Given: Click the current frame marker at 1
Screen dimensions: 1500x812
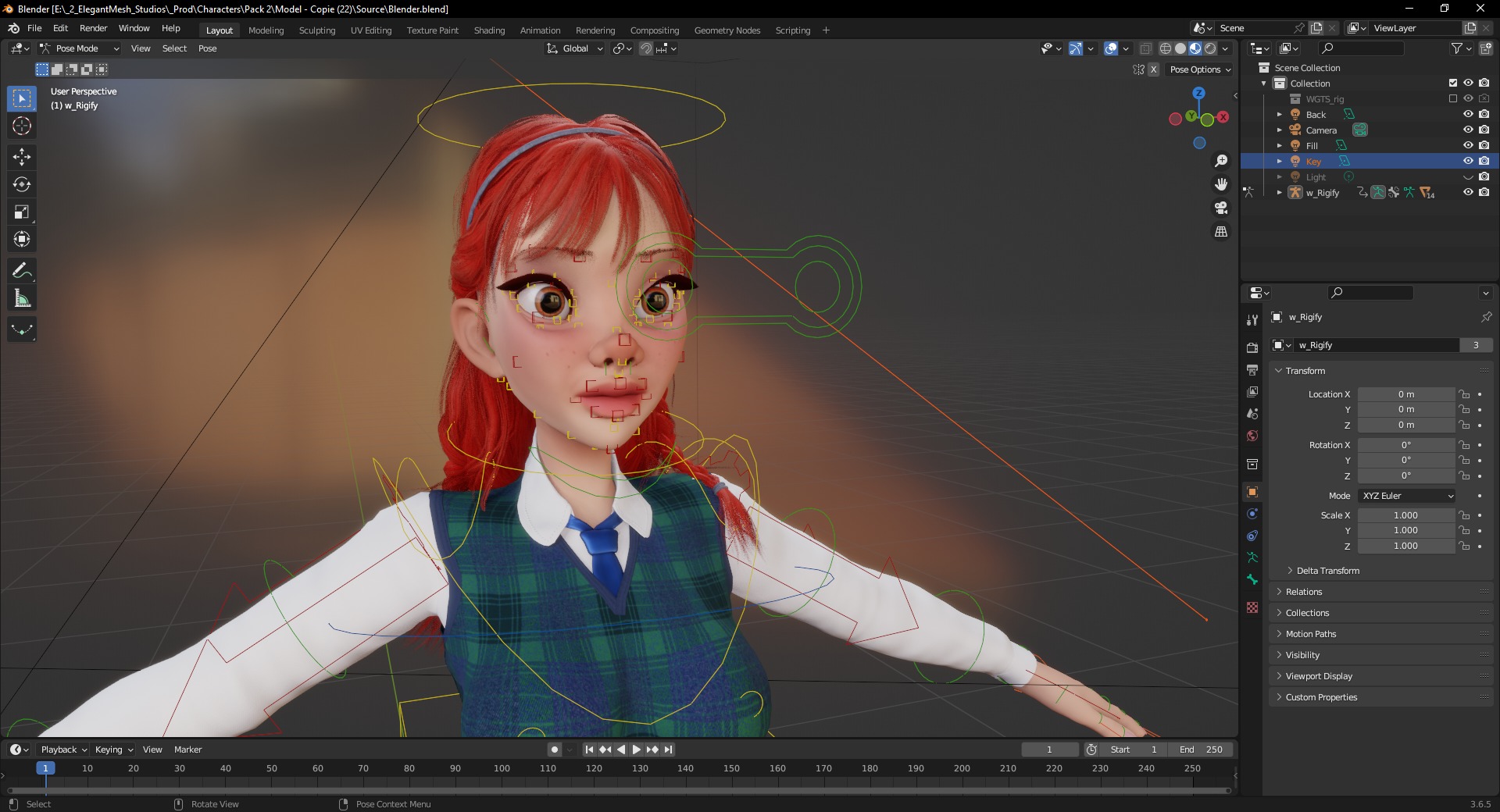Looking at the screenshot, I should 45,768.
